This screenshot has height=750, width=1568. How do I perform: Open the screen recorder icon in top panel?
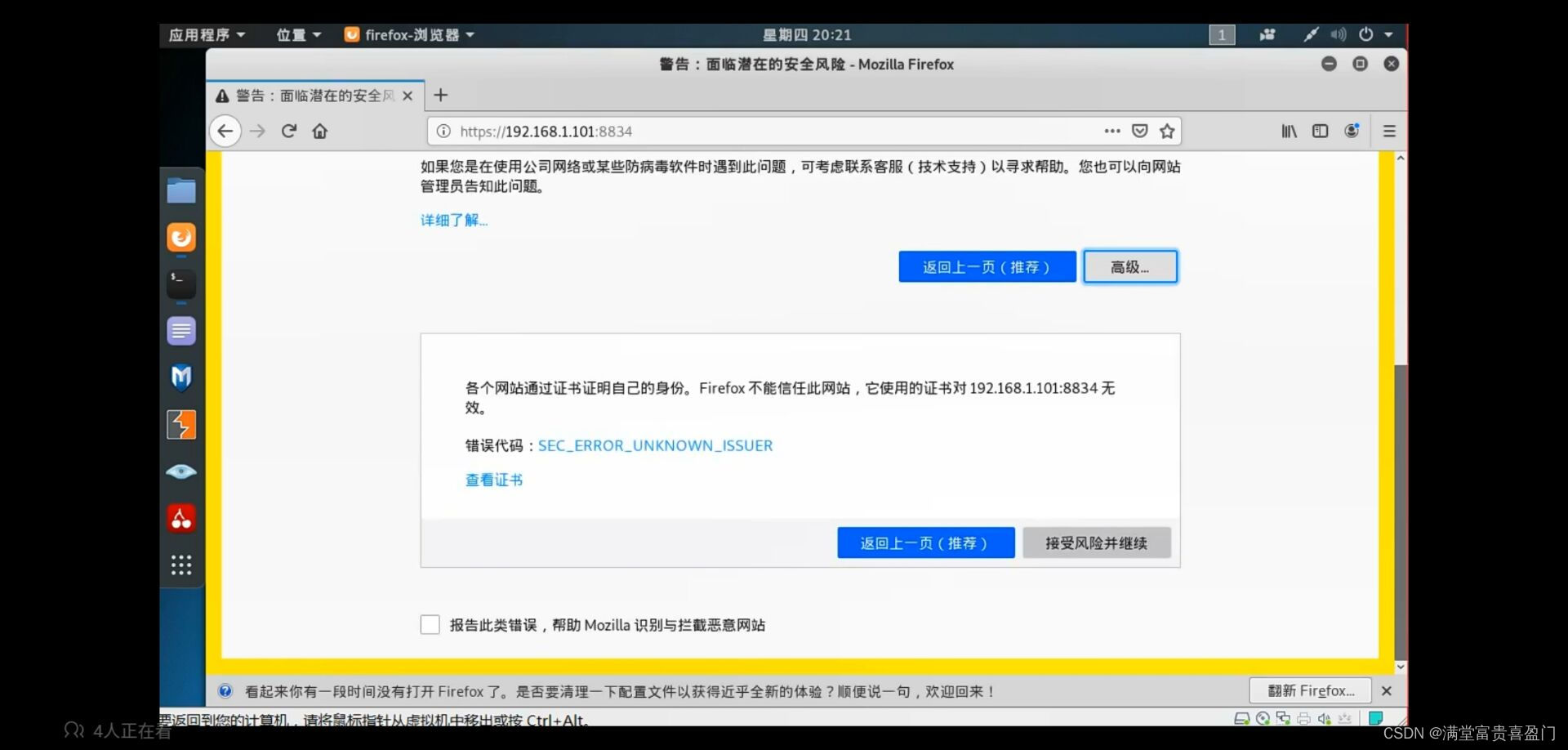coord(1267,34)
